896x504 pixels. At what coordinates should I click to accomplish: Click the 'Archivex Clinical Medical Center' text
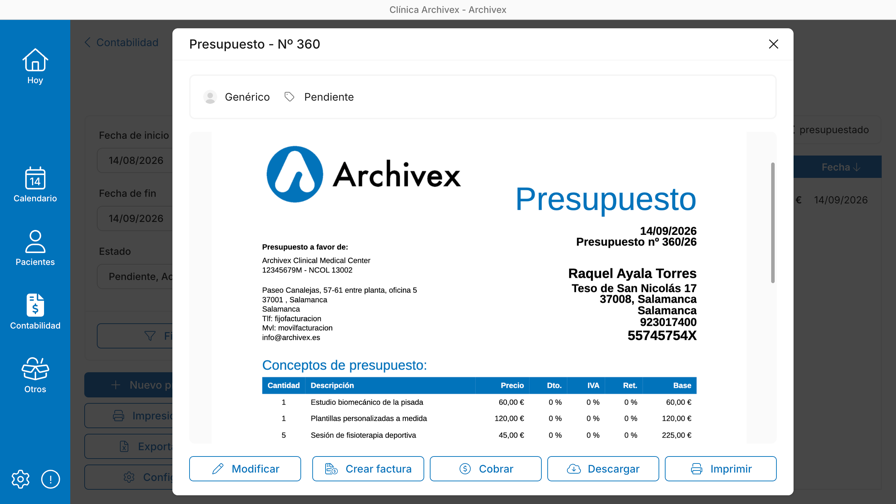click(316, 261)
